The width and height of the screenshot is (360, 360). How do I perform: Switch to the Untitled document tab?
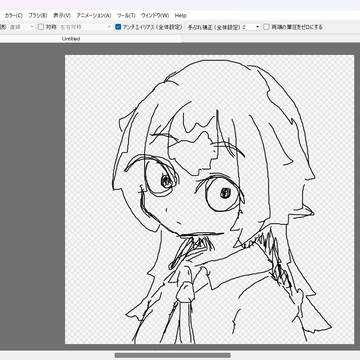[x=71, y=39]
